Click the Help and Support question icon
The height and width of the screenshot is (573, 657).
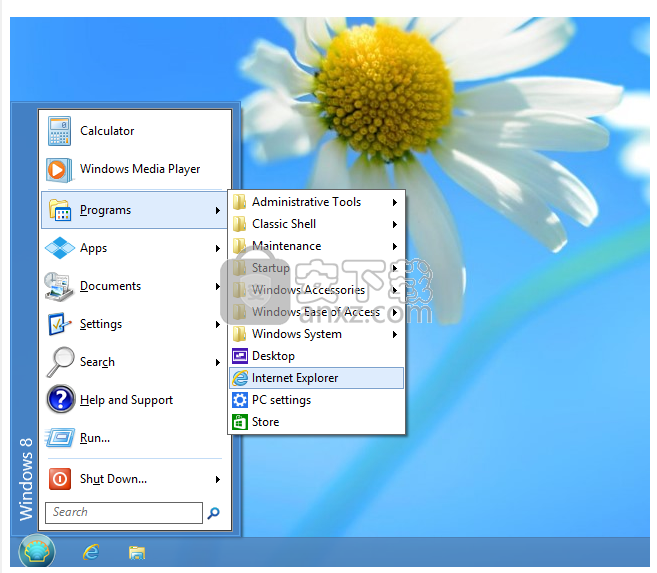[x=61, y=400]
